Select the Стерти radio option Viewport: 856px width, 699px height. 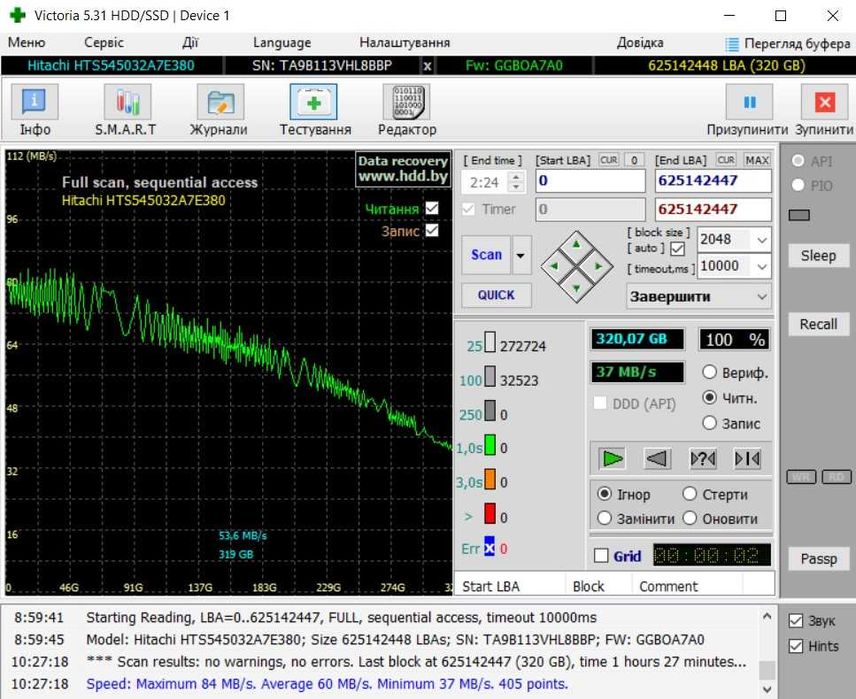[690, 494]
